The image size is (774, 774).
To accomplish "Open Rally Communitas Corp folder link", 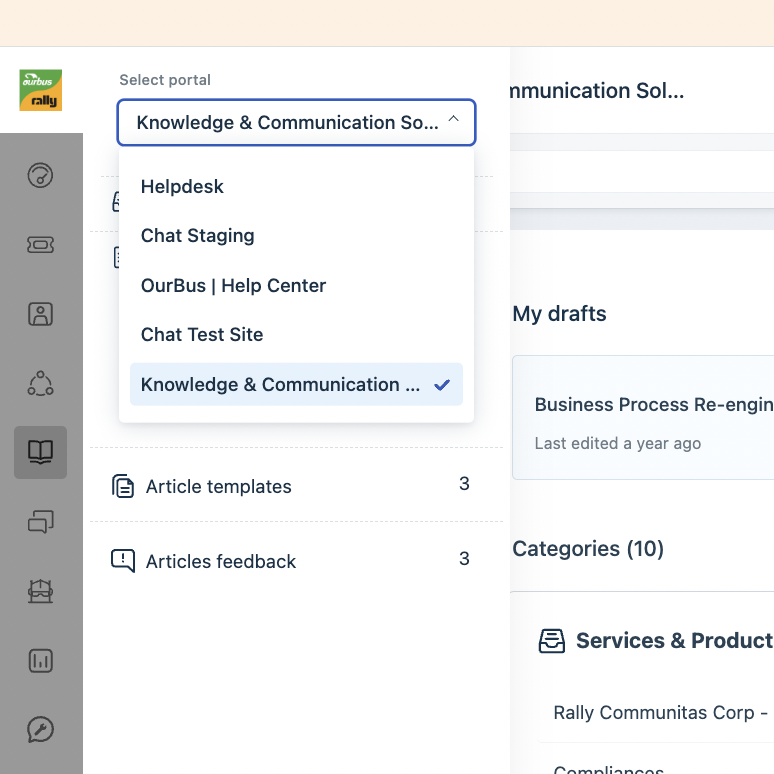I will coord(660,713).
